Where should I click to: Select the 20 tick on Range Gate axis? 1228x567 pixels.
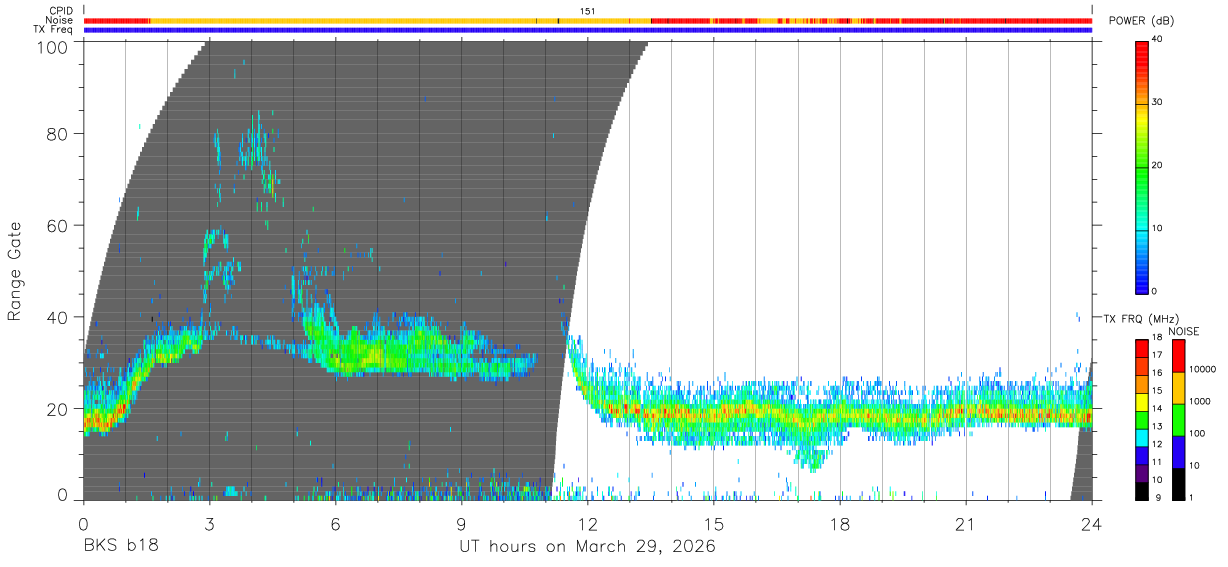[57, 409]
